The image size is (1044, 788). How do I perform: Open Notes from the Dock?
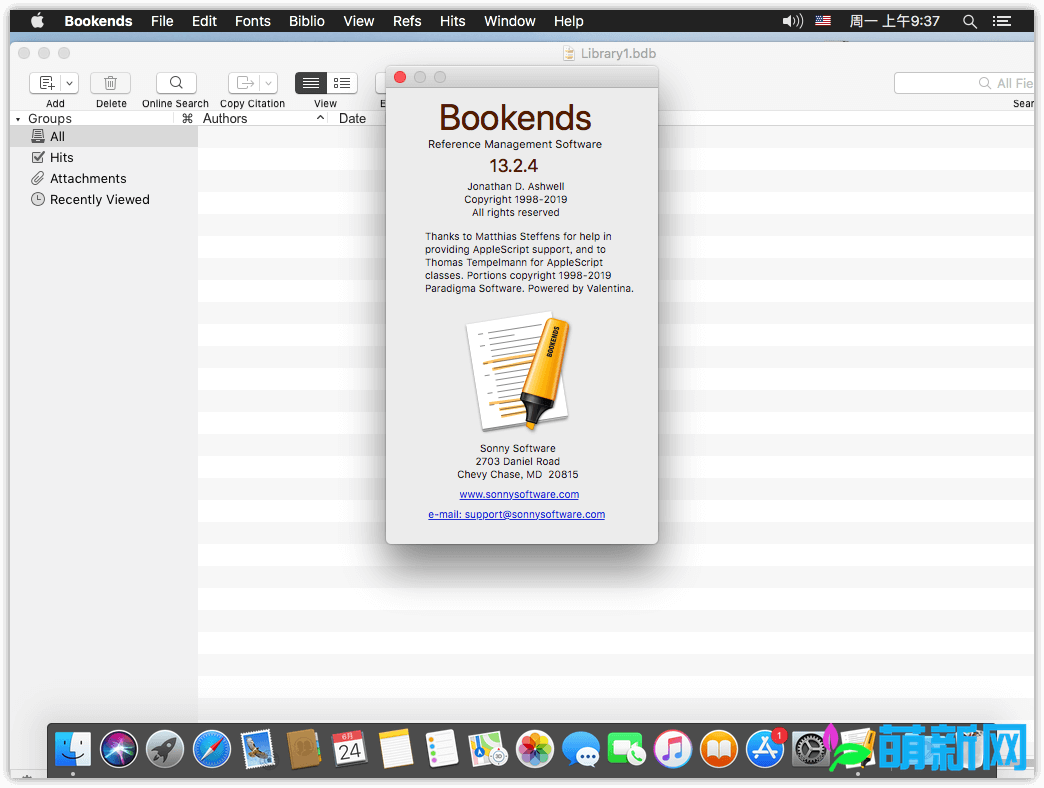tap(396, 749)
